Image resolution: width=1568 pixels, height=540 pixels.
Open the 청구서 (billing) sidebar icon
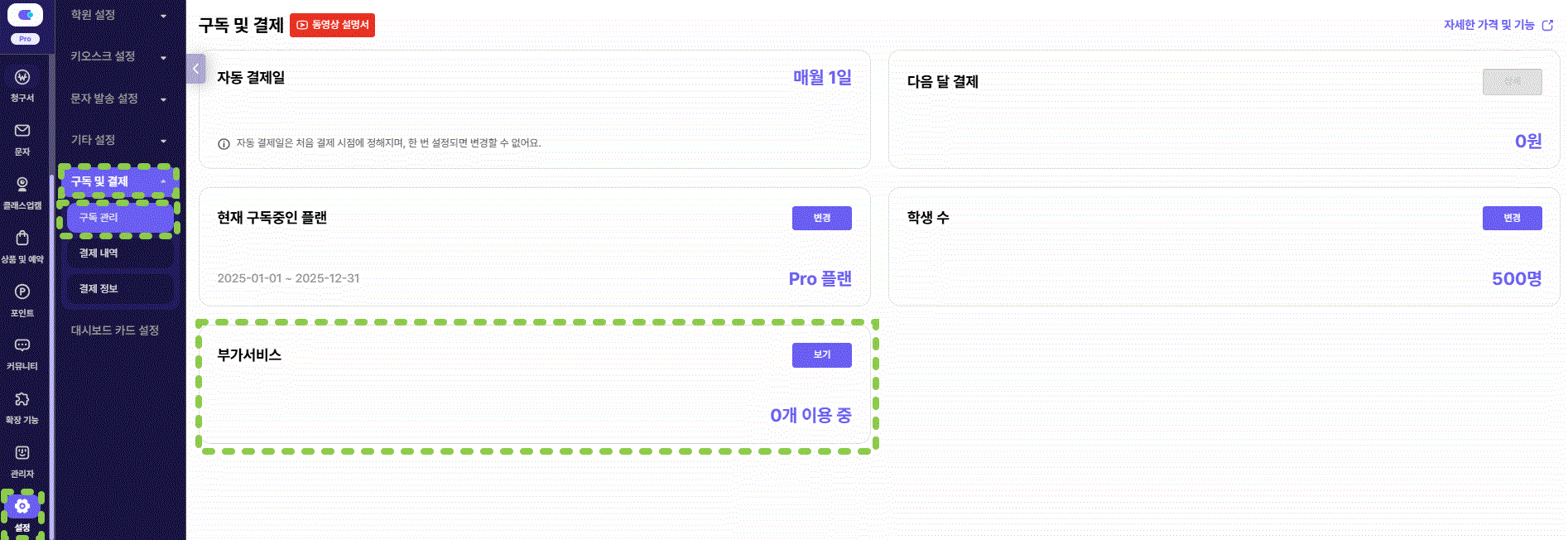pos(22,78)
